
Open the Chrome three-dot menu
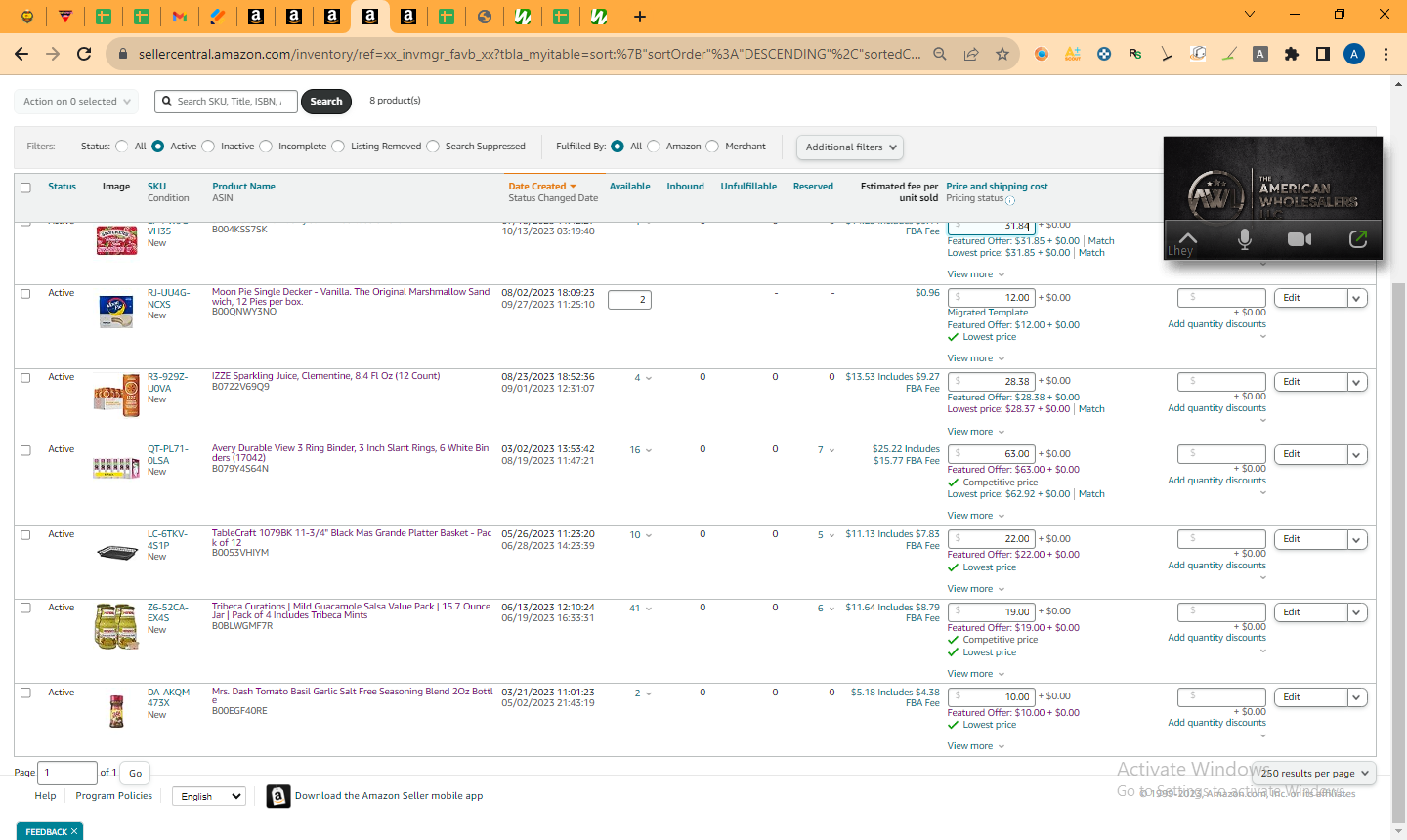(x=1386, y=54)
